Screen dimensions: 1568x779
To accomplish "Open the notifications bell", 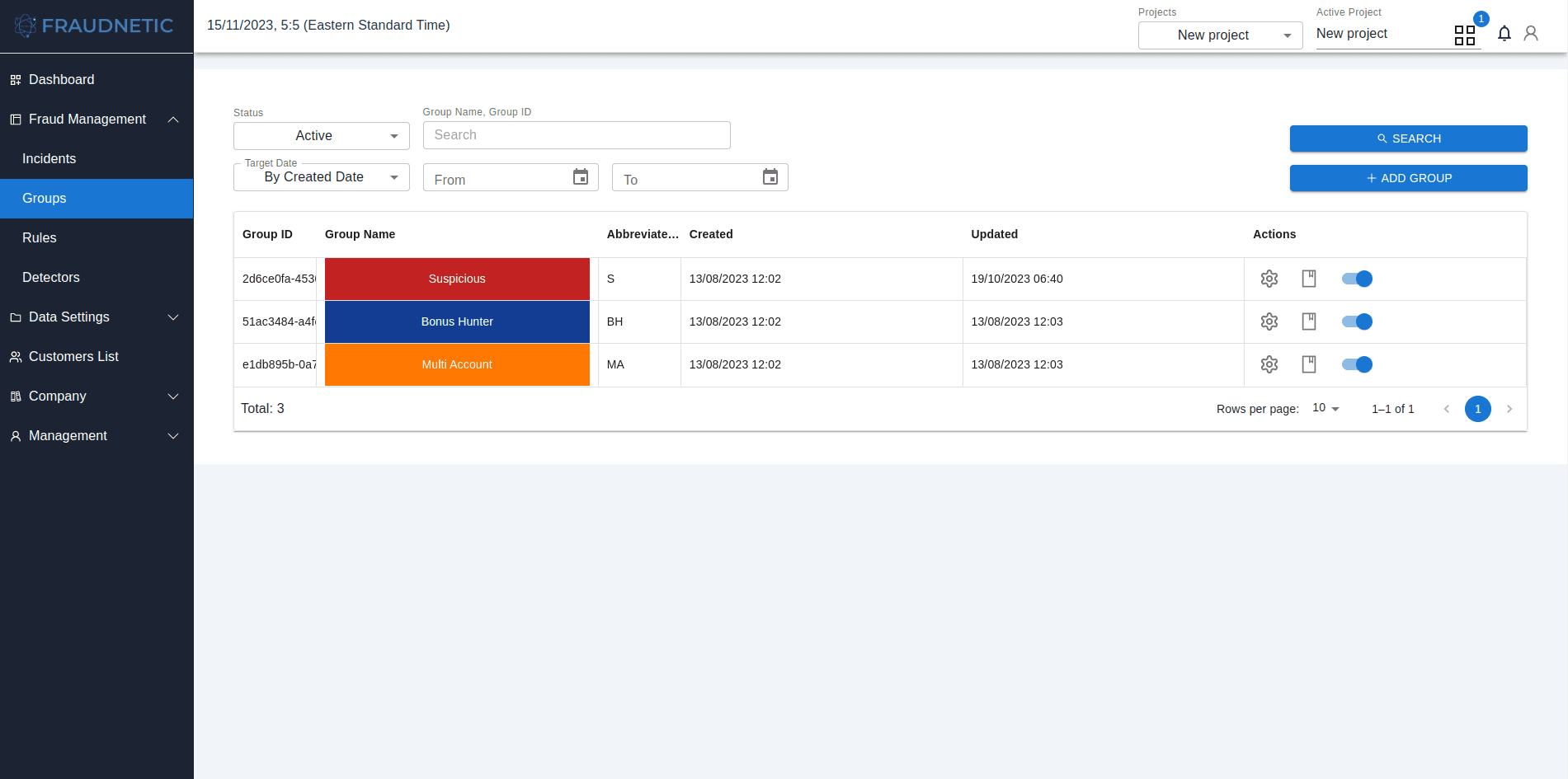I will [1504, 33].
